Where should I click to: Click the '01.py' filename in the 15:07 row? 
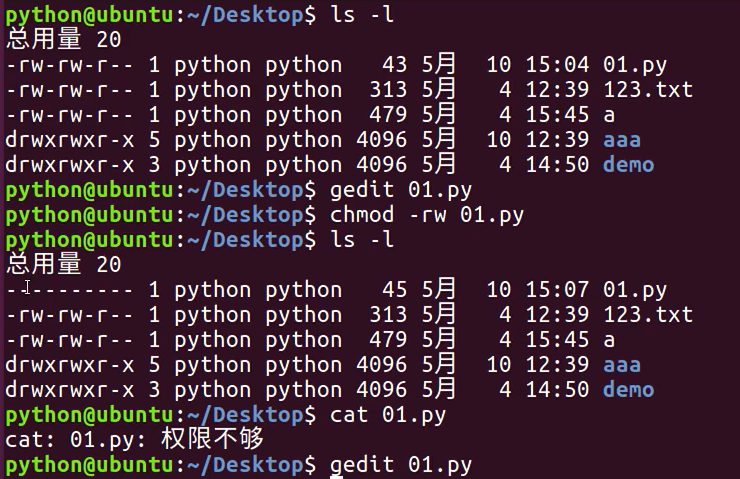635,291
